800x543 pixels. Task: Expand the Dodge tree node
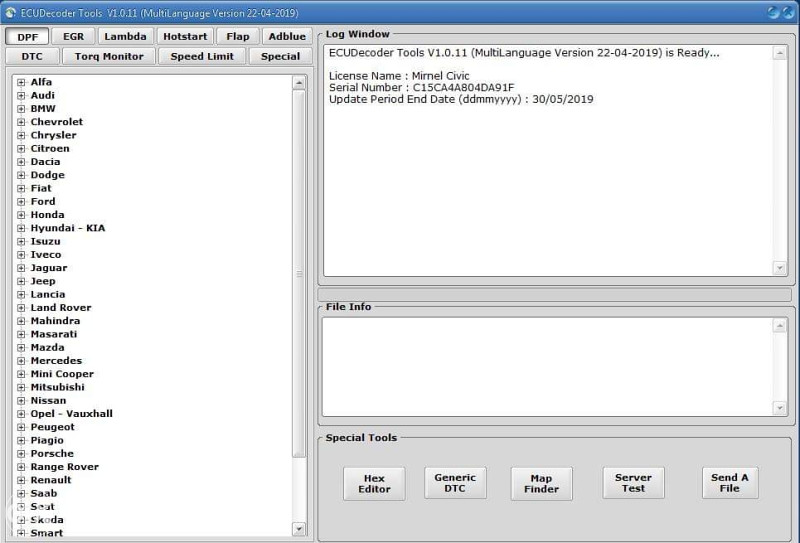tap(21, 175)
